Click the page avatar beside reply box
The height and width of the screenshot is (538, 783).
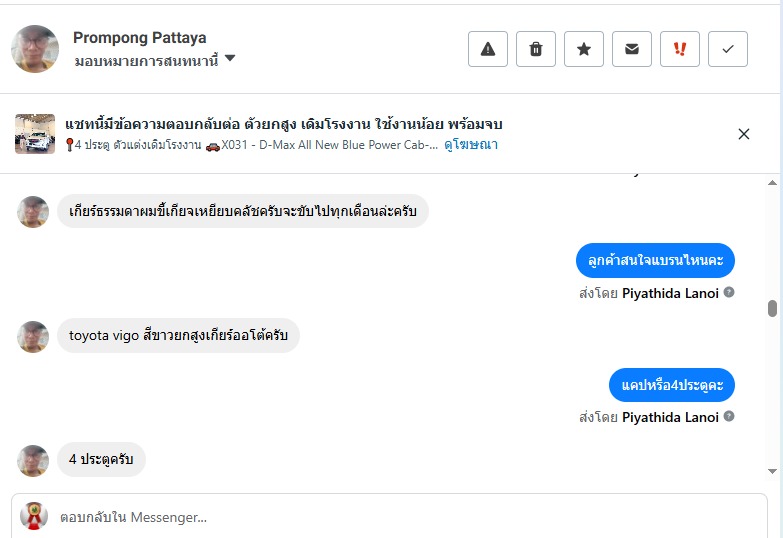click(x=34, y=516)
